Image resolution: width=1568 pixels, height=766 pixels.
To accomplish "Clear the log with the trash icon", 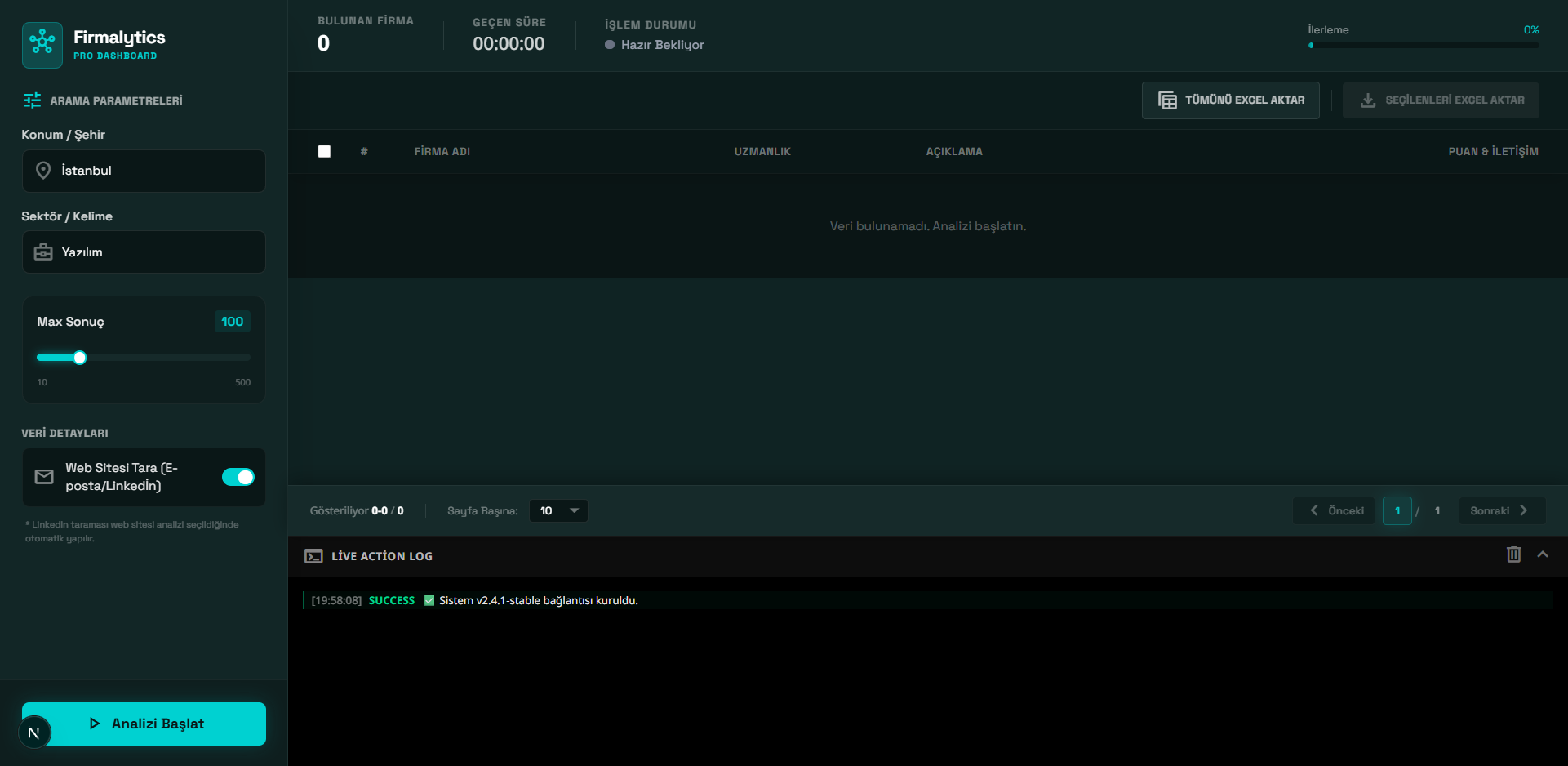I will [x=1513, y=554].
